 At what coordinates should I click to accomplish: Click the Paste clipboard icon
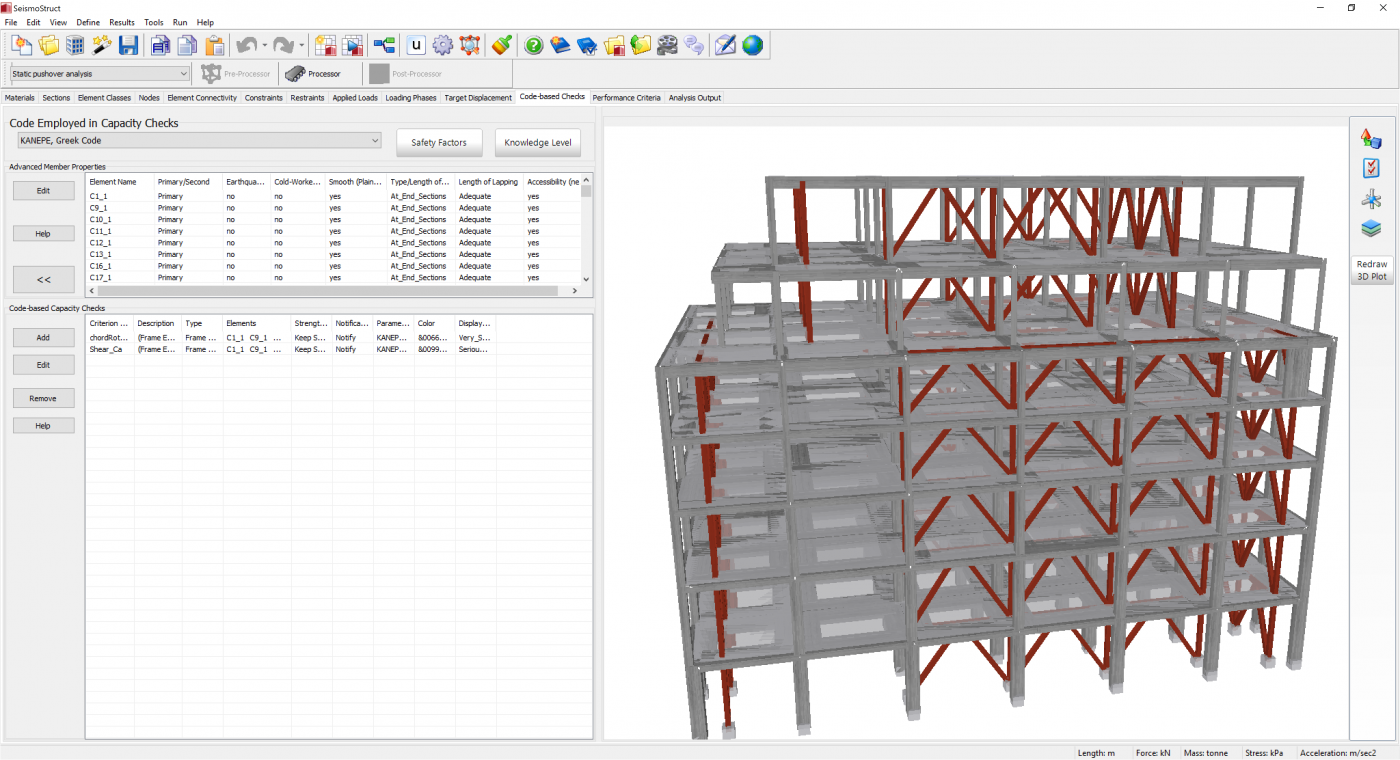pos(214,45)
